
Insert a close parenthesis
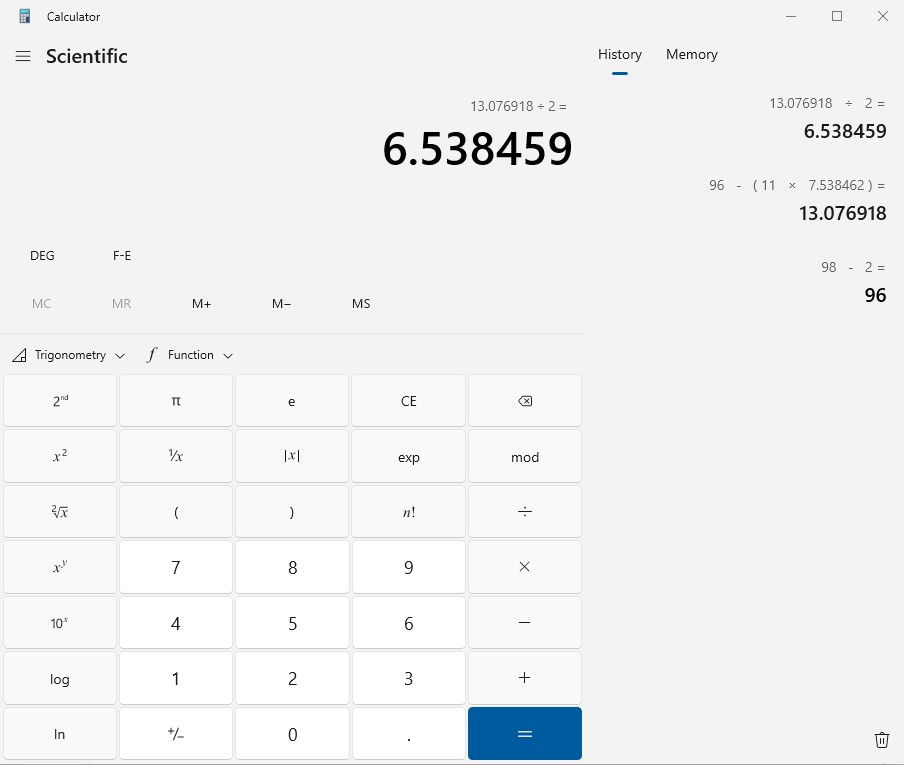coord(292,511)
